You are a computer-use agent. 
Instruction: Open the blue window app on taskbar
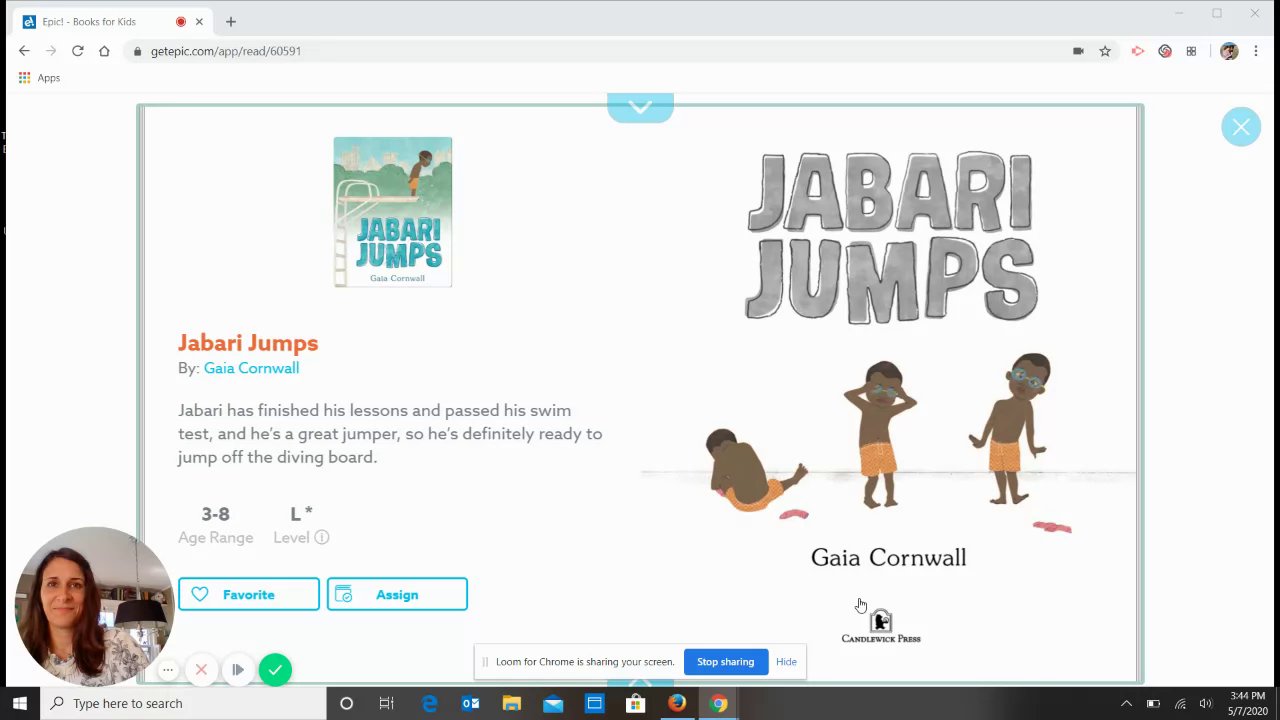click(x=594, y=703)
